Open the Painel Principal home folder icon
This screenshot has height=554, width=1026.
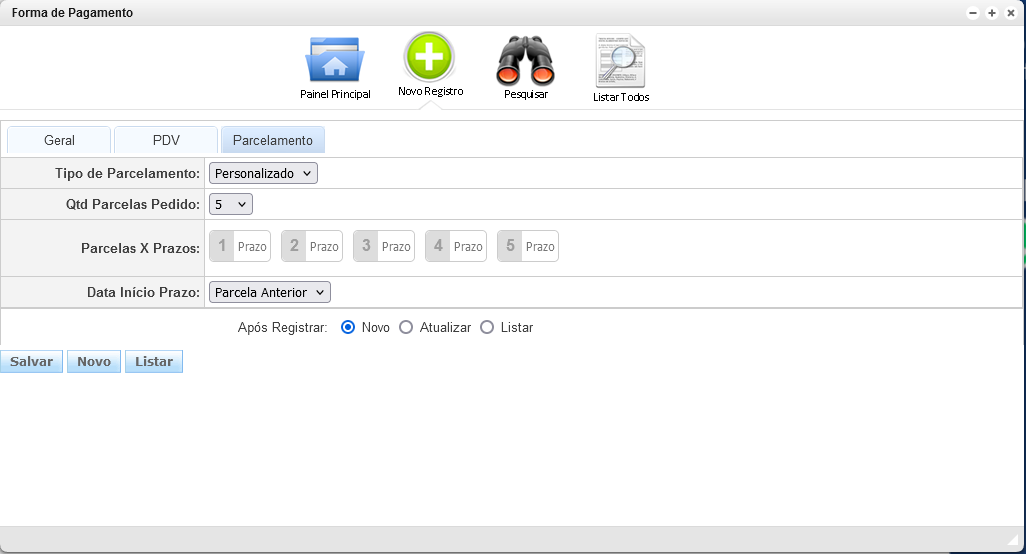point(335,60)
